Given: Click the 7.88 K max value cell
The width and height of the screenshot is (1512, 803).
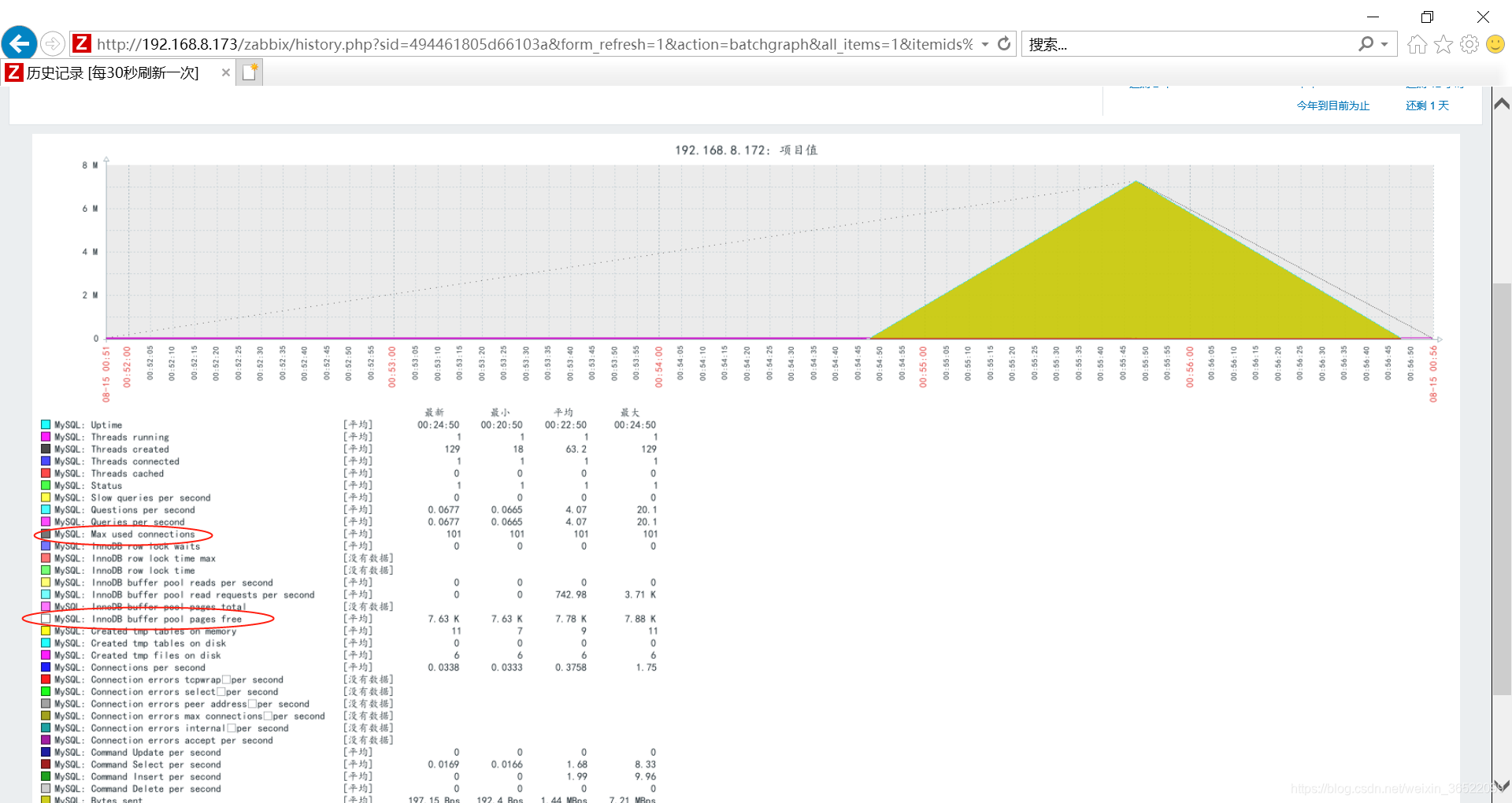Looking at the screenshot, I should pos(640,619).
